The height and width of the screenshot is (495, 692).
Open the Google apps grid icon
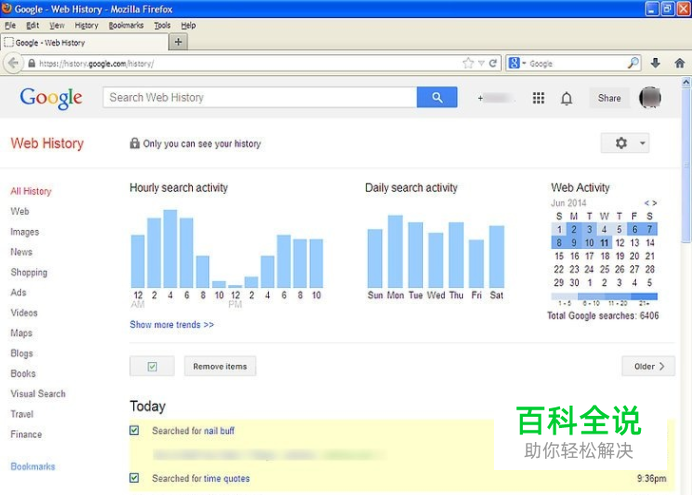tap(538, 98)
